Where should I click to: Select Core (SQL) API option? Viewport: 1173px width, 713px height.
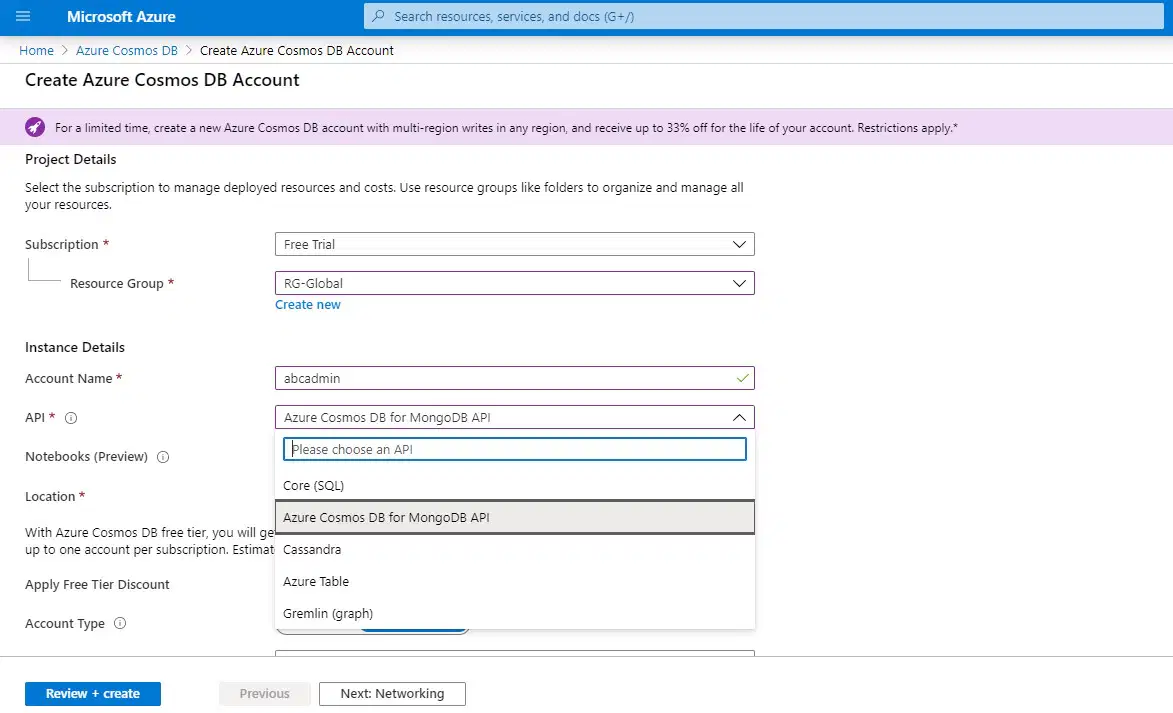point(515,486)
